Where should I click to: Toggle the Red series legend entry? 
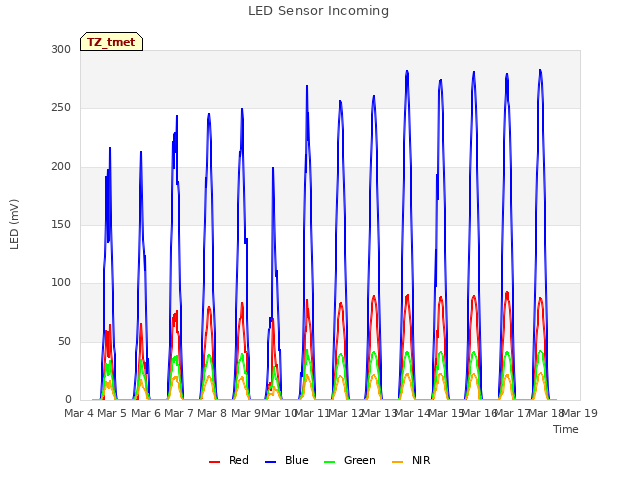[x=229, y=460]
